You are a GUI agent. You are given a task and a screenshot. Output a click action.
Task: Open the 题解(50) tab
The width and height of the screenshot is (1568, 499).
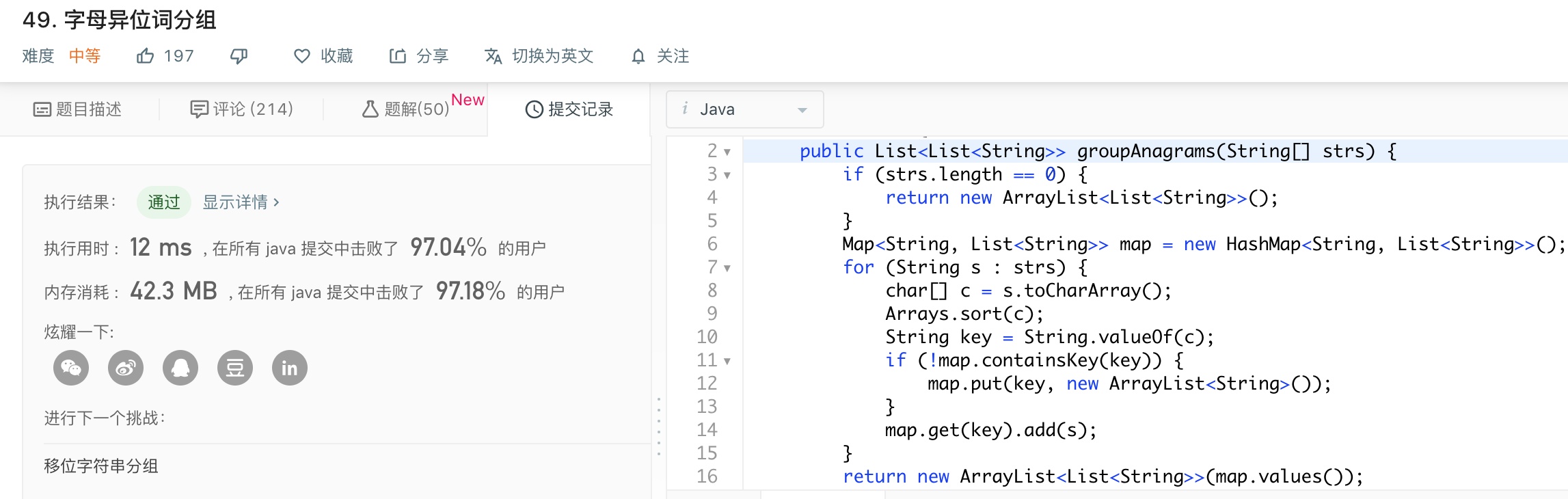pyautogui.click(x=405, y=109)
